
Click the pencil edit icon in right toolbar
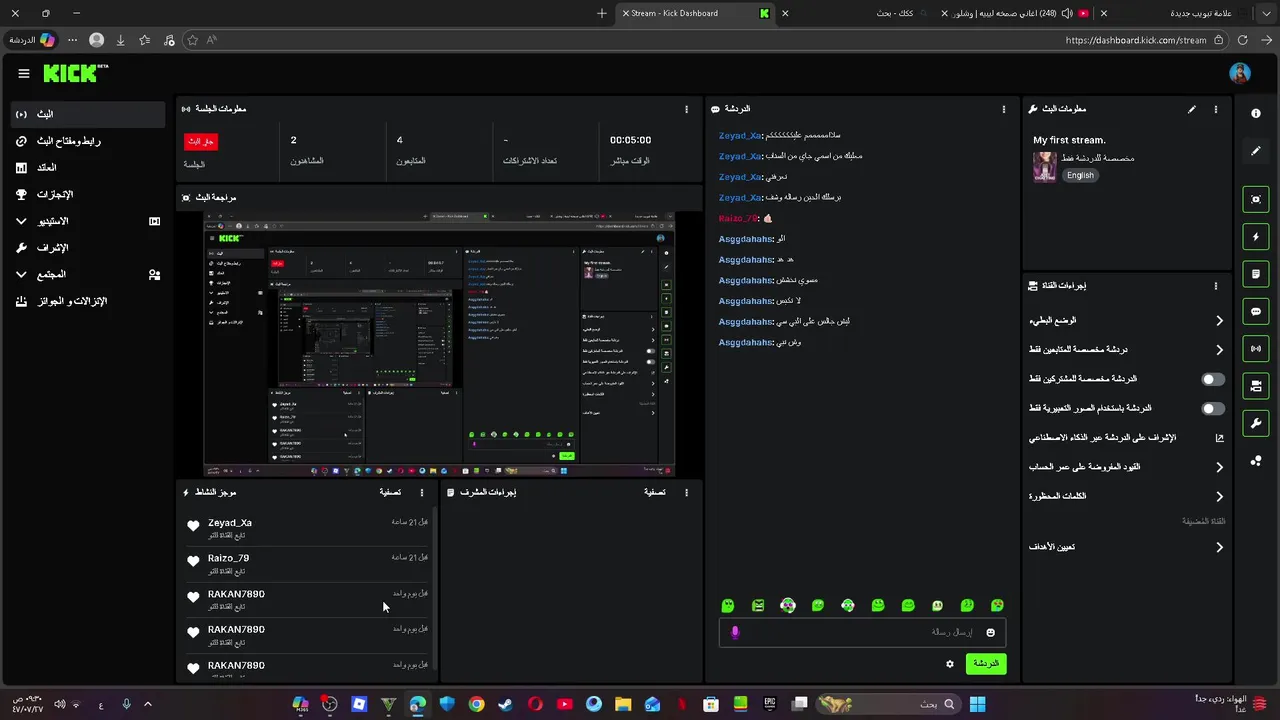point(1256,151)
